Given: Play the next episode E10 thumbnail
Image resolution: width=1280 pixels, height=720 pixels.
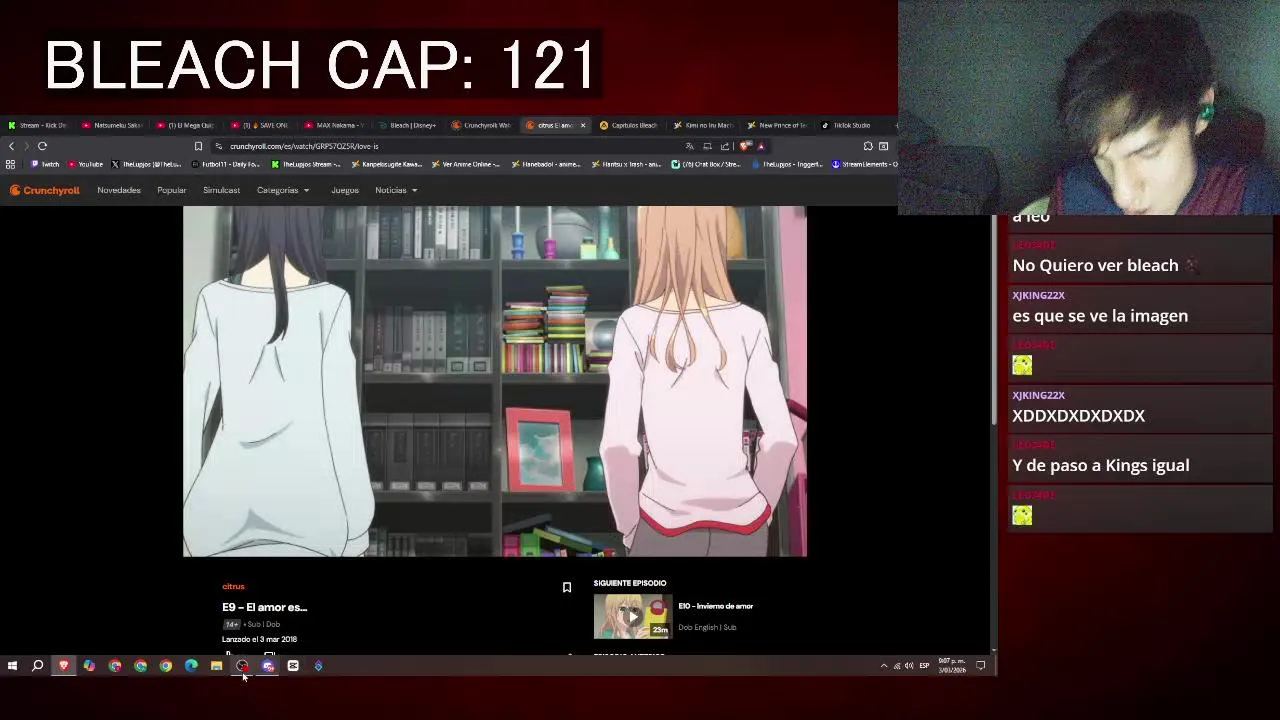Looking at the screenshot, I should click(633, 617).
